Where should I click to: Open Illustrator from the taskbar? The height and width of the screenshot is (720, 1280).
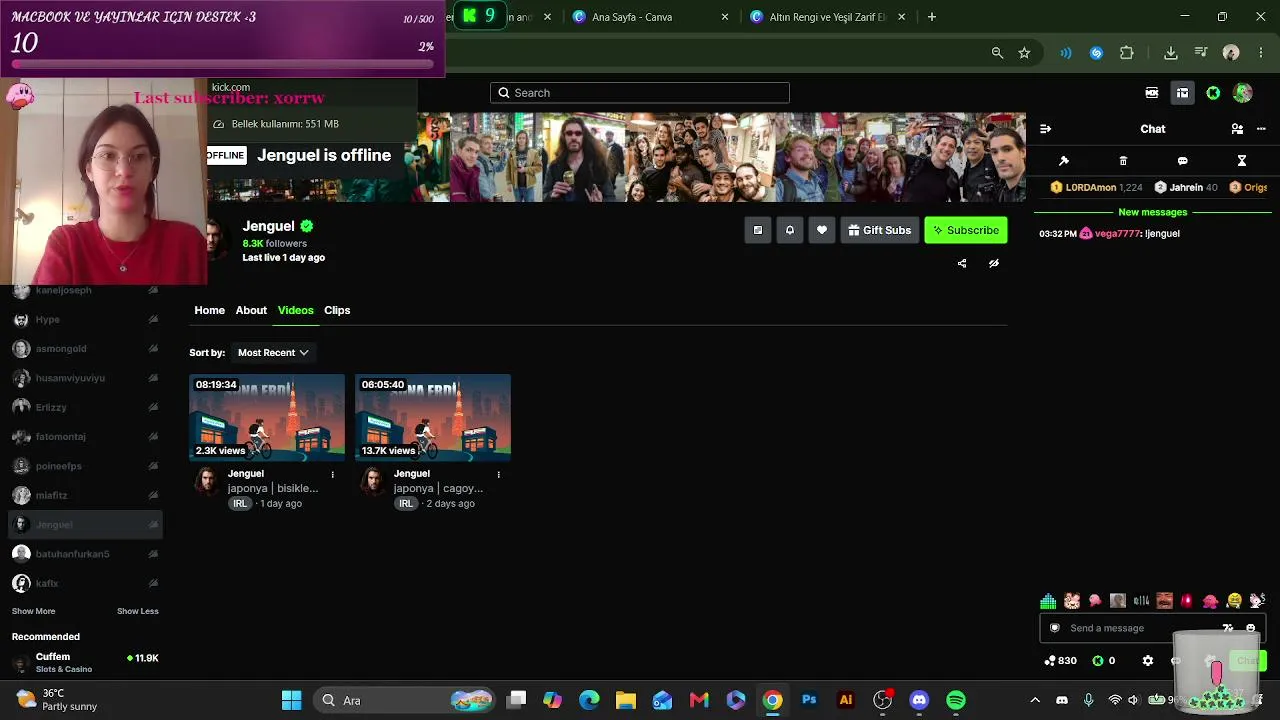(x=846, y=700)
